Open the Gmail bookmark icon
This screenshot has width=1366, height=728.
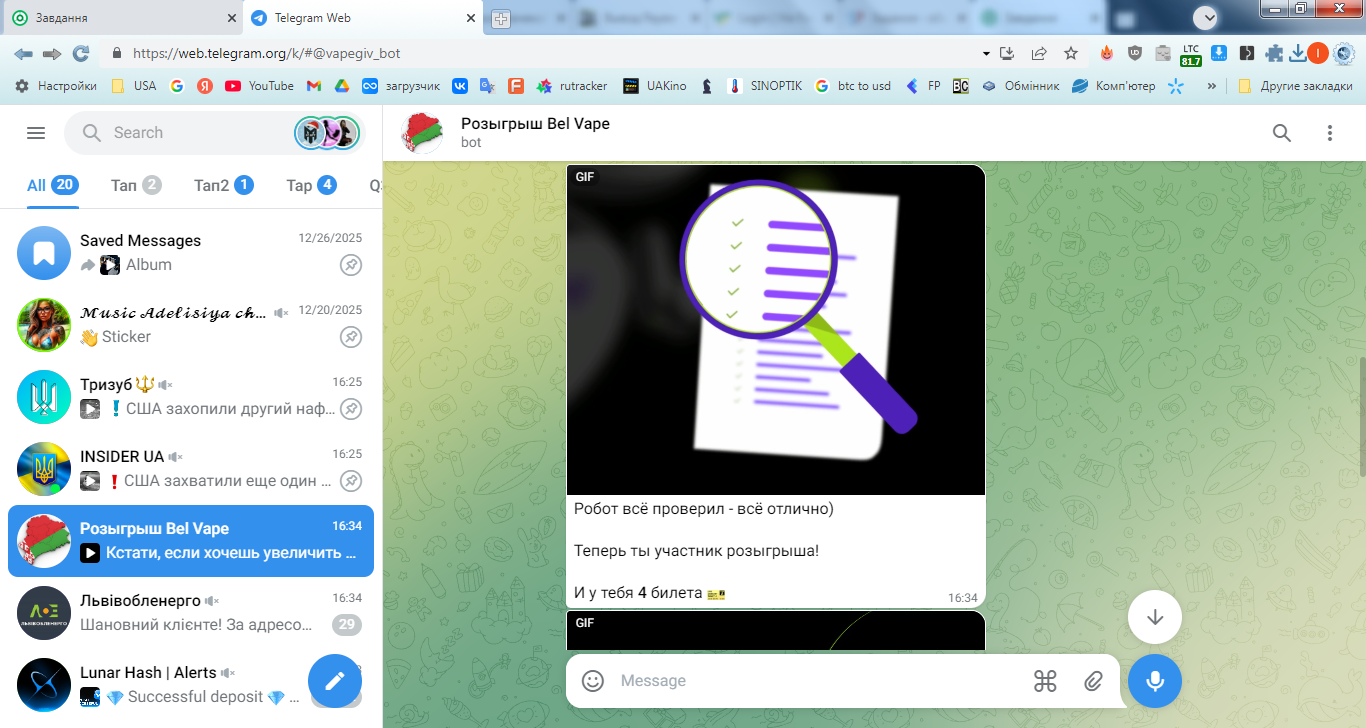[313, 86]
